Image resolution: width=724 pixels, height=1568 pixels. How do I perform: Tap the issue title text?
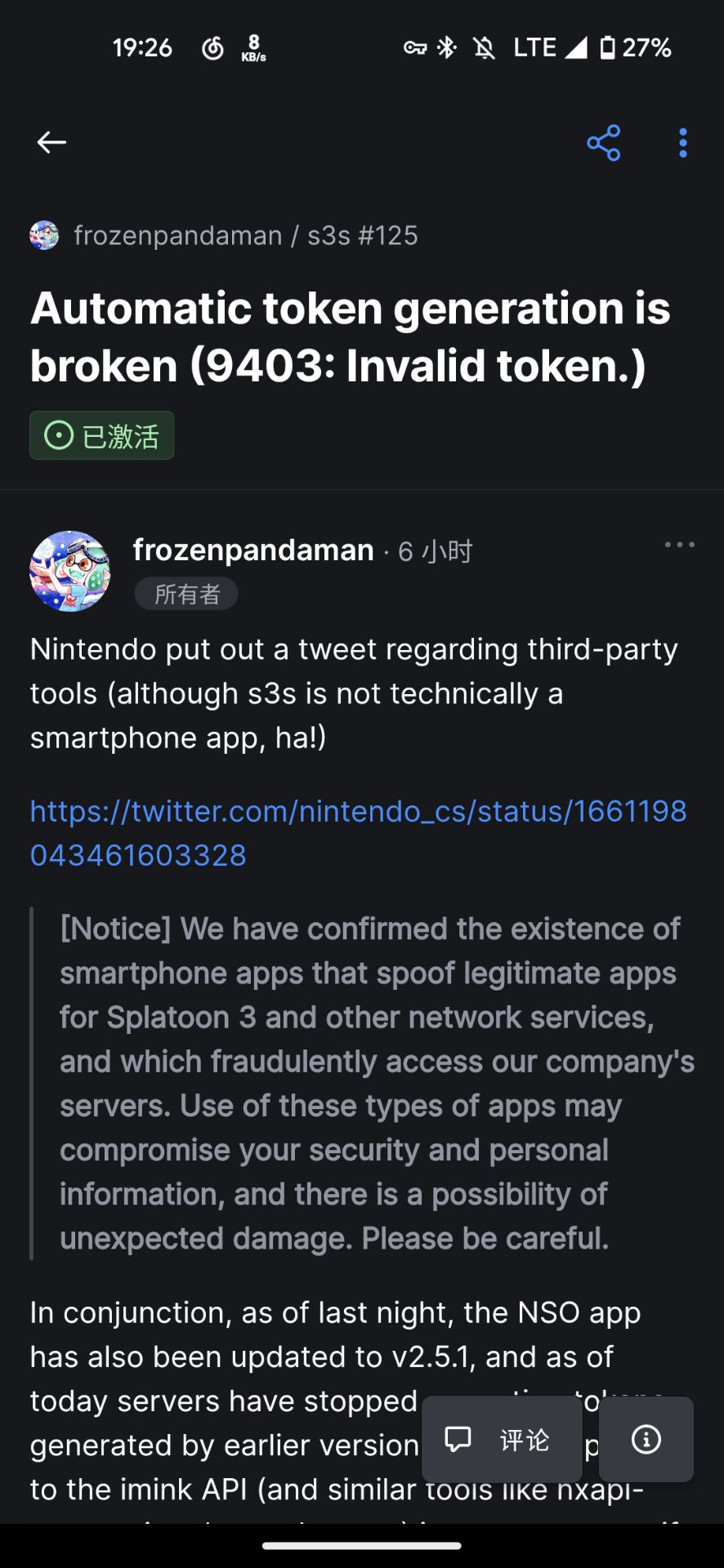[x=350, y=336]
